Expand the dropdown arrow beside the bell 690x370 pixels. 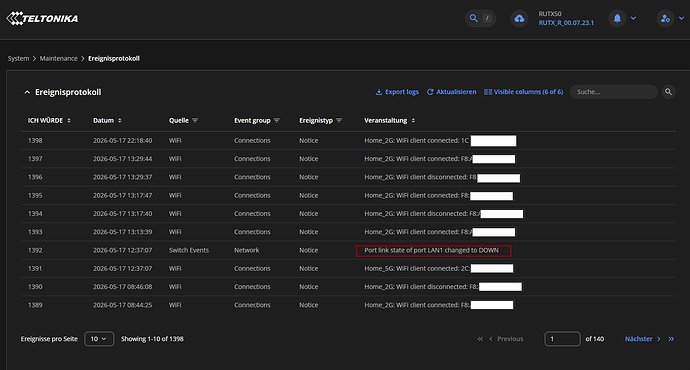pyautogui.click(x=633, y=18)
